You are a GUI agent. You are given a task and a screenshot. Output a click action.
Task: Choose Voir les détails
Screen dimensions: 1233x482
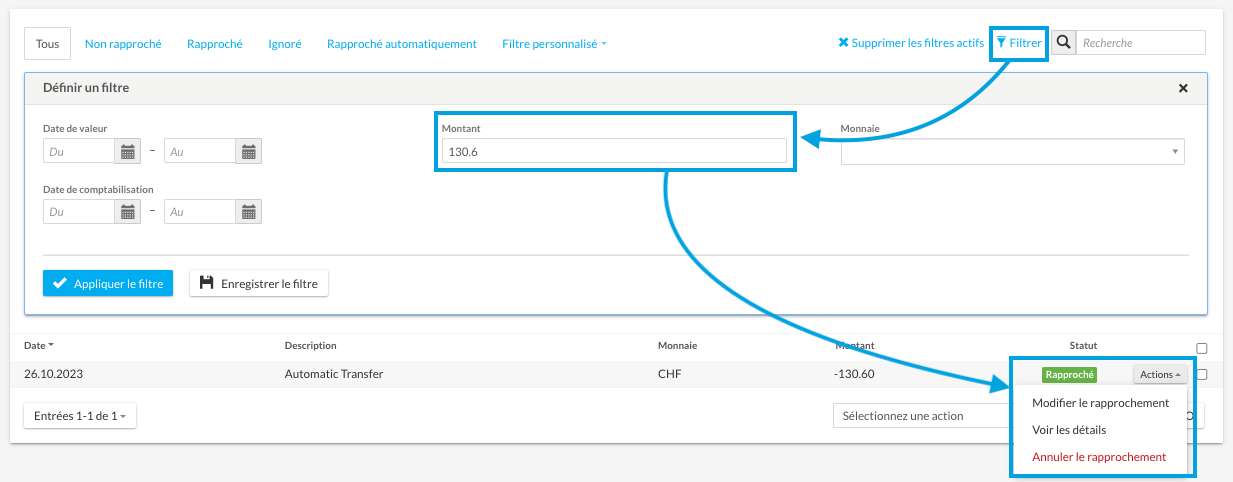pyautogui.click(x=1069, y=430)
